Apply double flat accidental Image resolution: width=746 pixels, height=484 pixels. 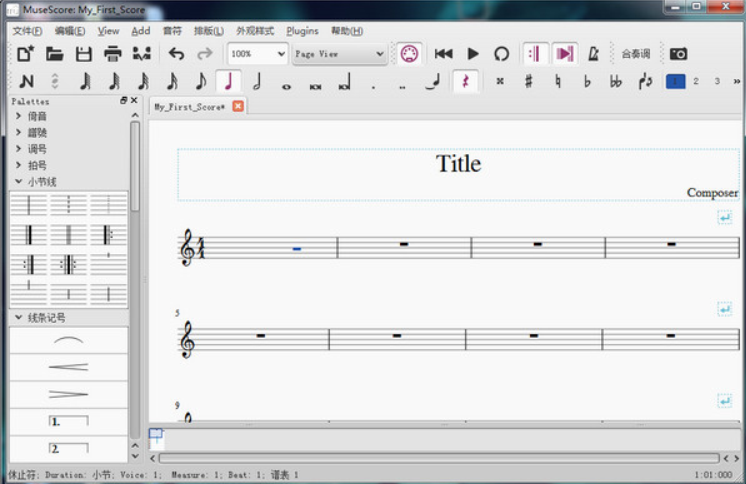pyautogui.click(x=616, y=81)
